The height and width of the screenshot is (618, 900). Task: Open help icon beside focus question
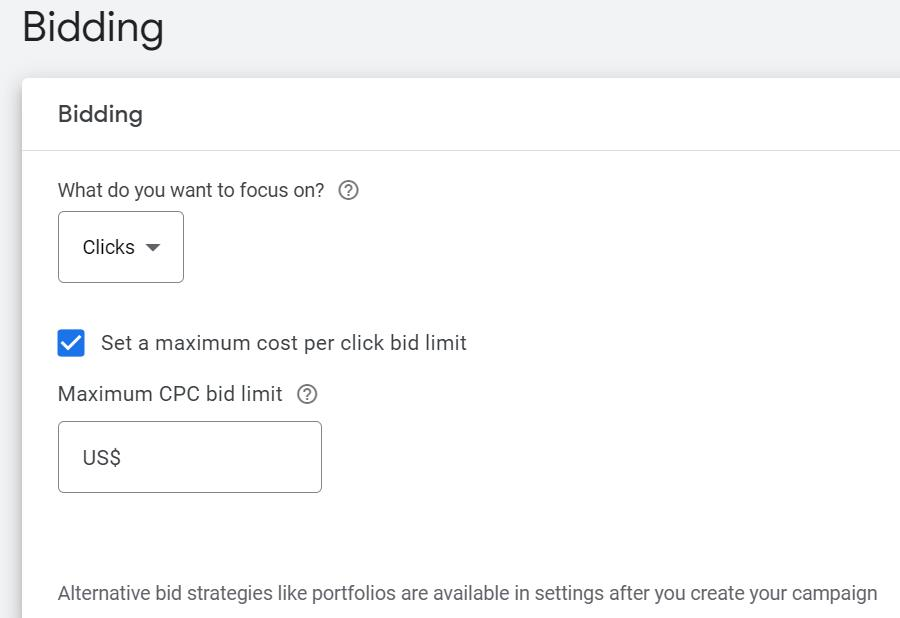tap(348, 190)
